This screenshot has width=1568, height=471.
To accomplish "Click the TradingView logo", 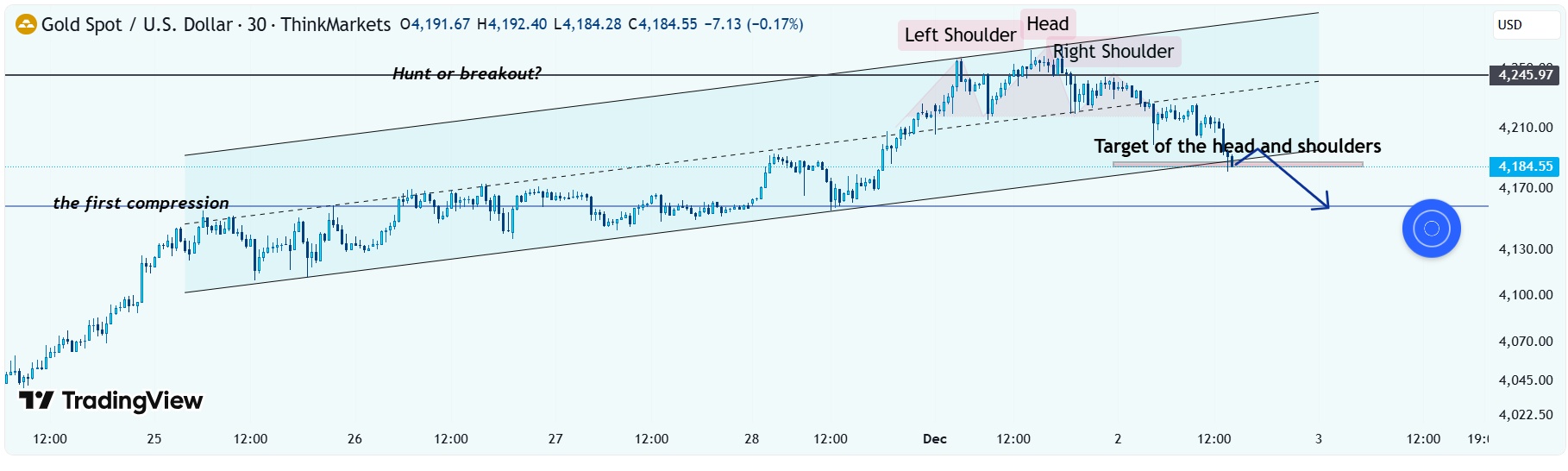I will (111, 401).
